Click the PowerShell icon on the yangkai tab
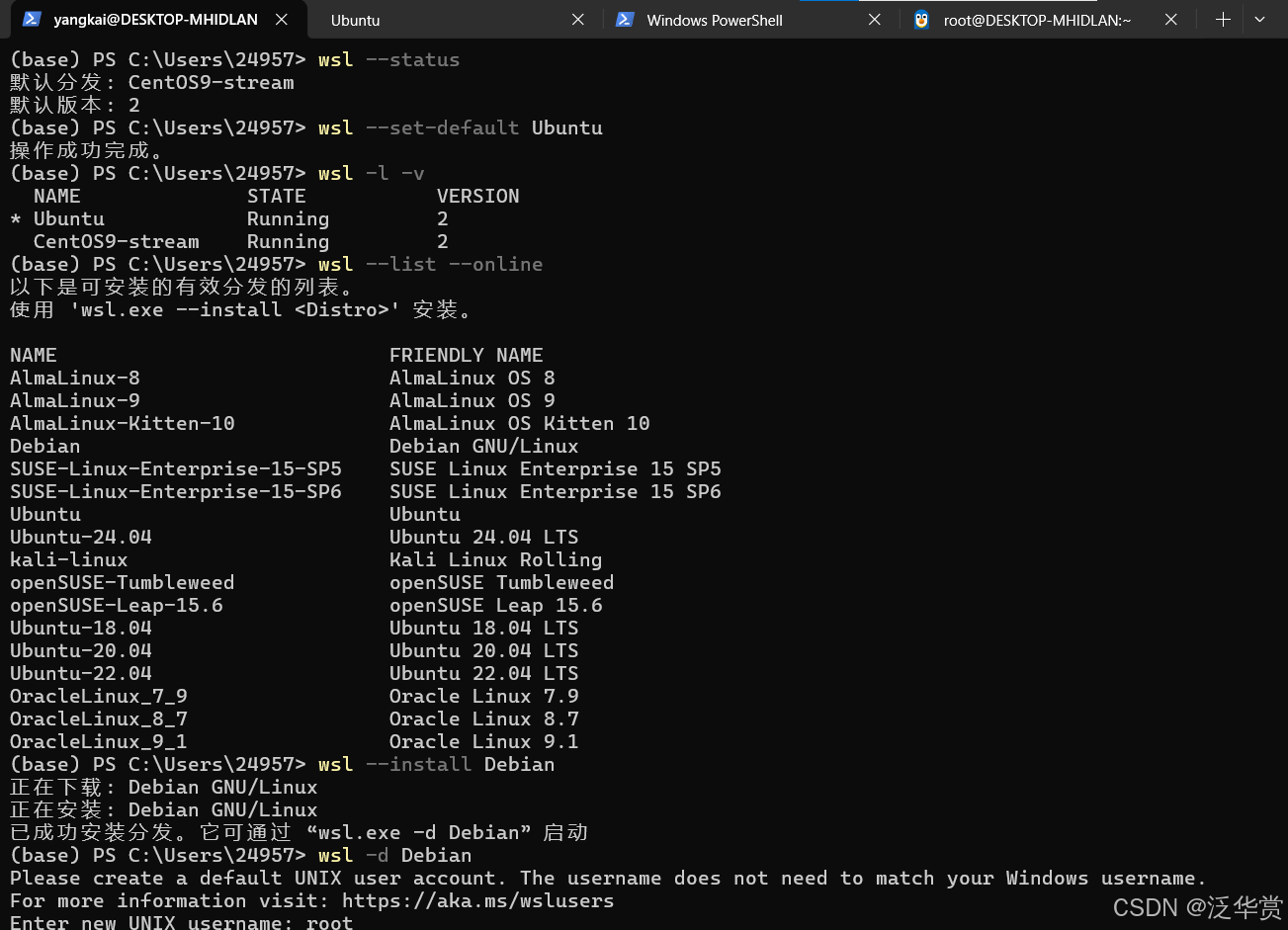The height and width of the screenshot is (930, 1288). 32,19
